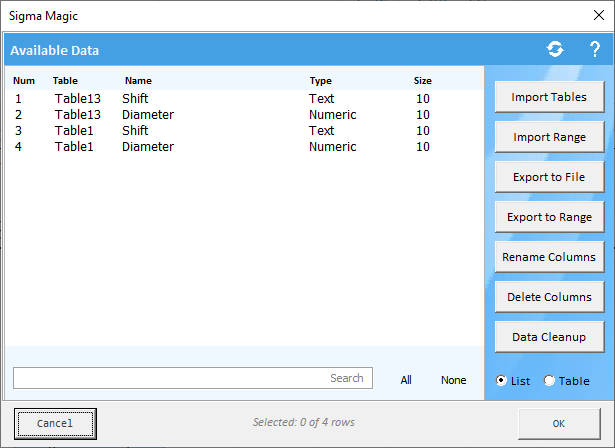Open Rename Columns
615x448 pixels.
pyautogui.click(x=549, y=257)
